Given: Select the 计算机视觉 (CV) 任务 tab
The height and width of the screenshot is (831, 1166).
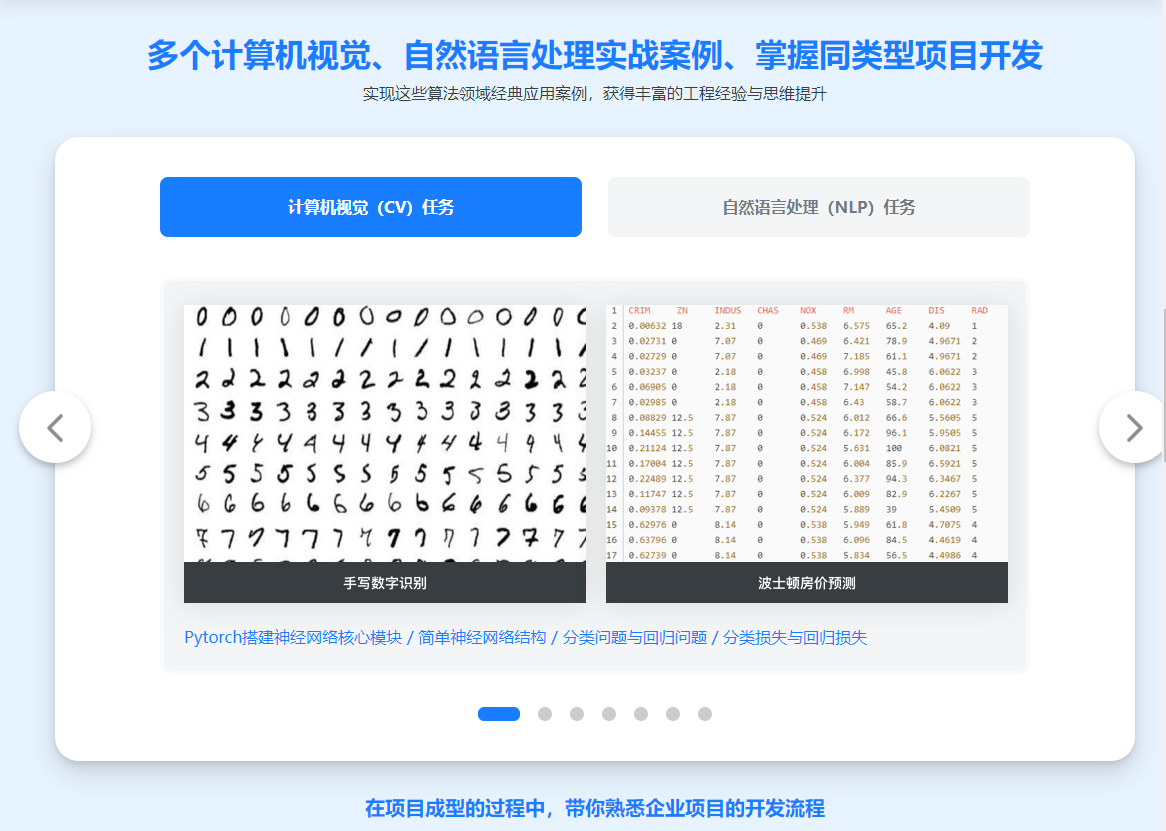Looking at the screenshot, I should (371, 207).
